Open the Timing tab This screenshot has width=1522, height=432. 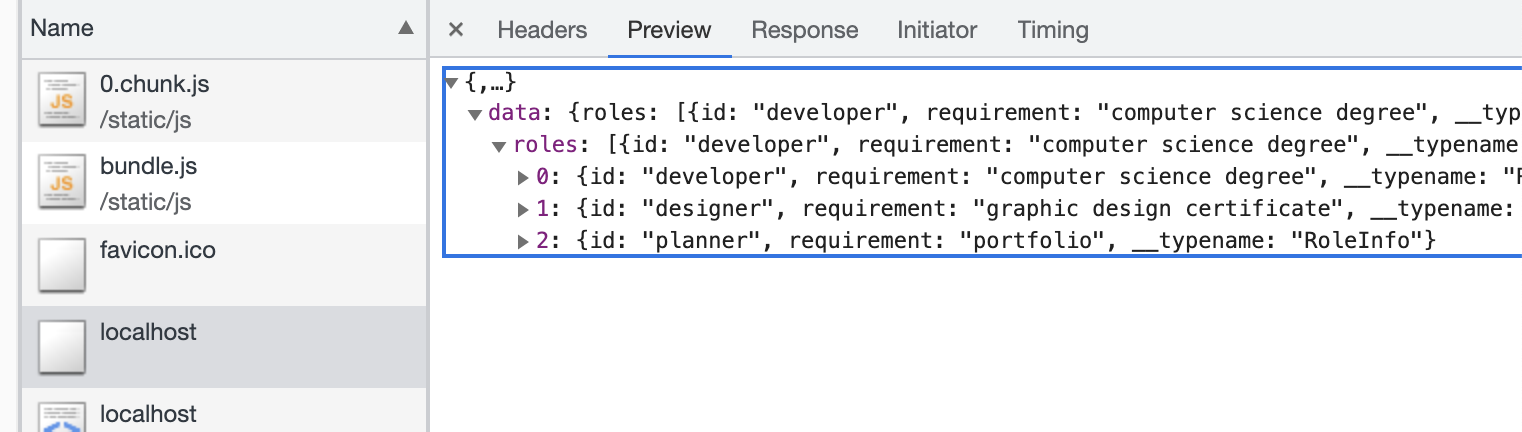[1053, 30]
